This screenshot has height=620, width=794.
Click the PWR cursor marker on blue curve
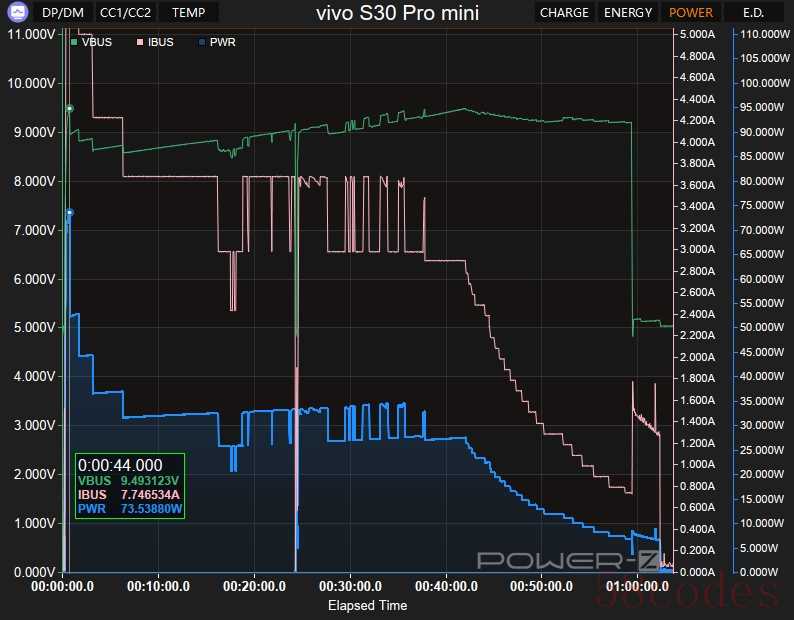pos(70,212)
